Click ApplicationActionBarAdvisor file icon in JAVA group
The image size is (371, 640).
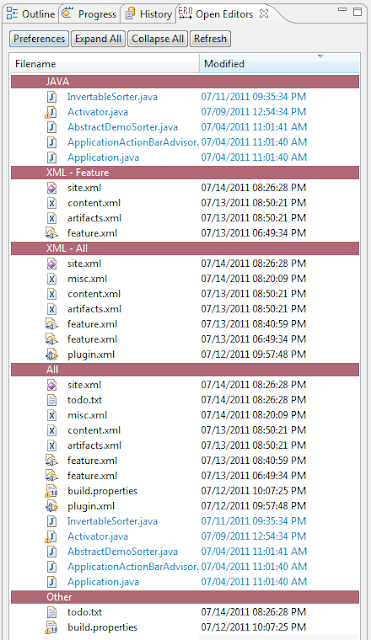click(52, 142)
